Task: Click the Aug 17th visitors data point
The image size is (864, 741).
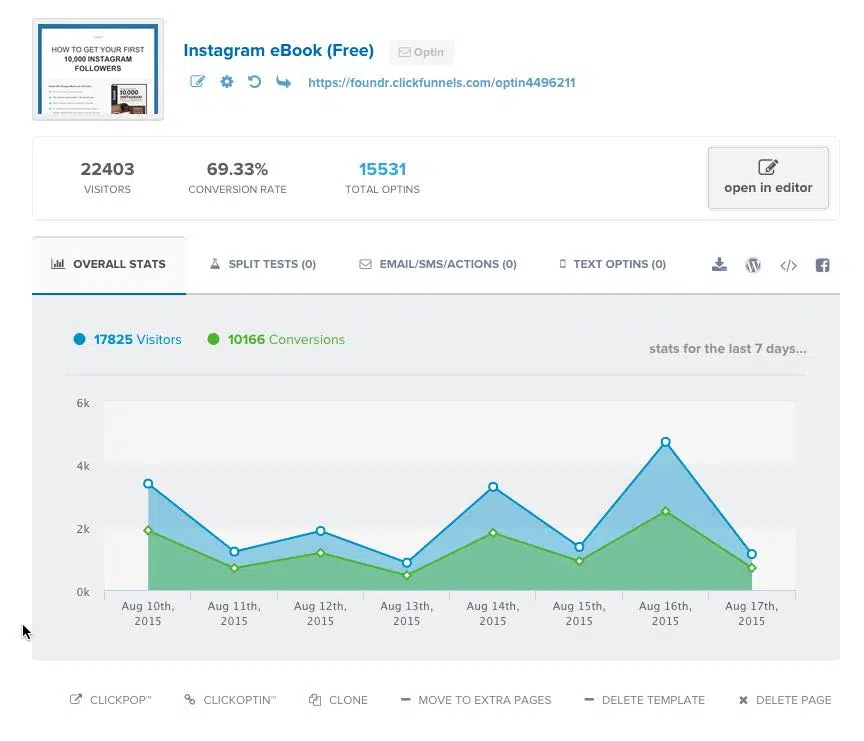Action: pyautogui.click(x=752, y=554)
